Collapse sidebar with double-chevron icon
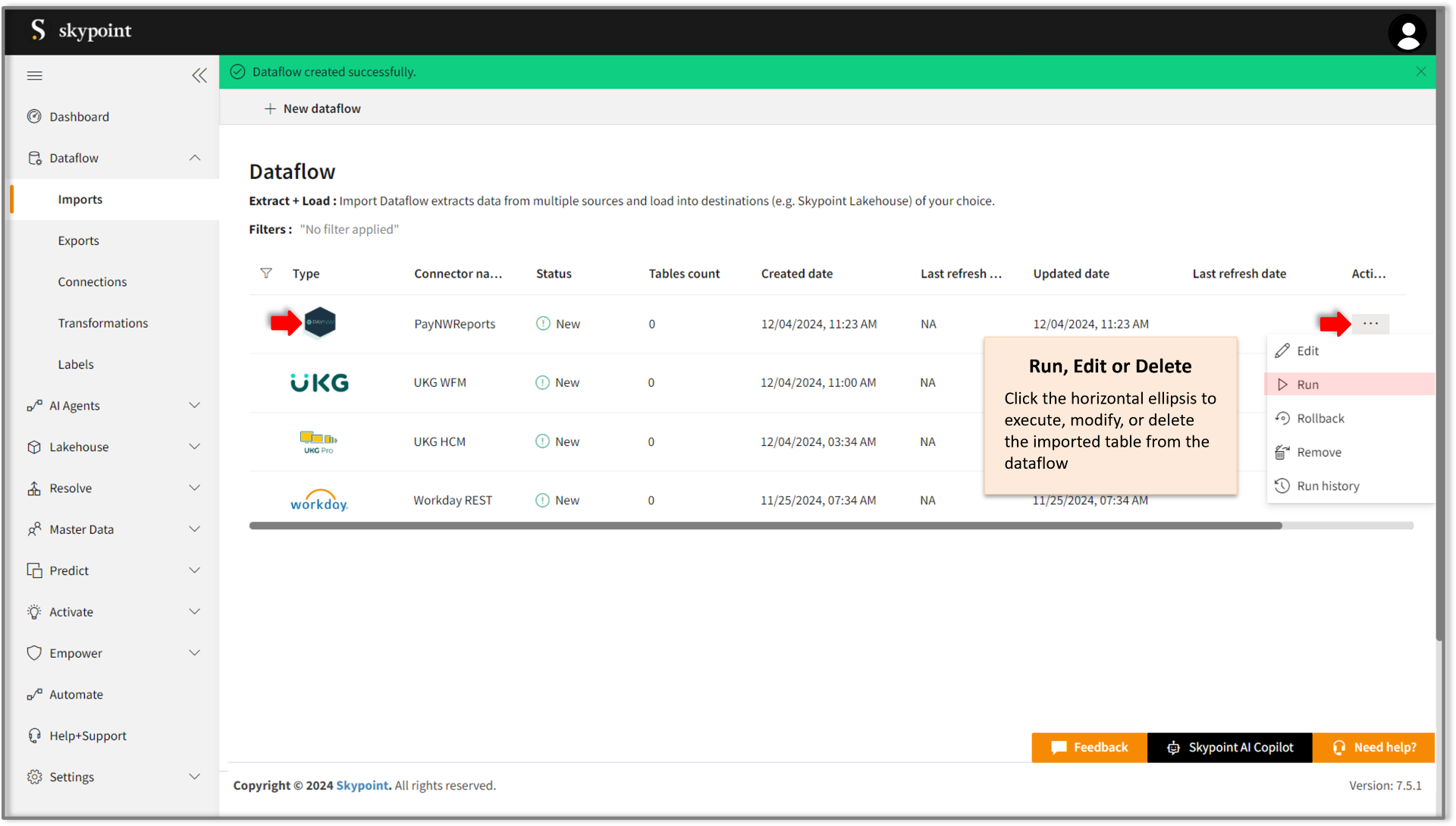This screenshot has width=1456, height=826. point(199,75)
